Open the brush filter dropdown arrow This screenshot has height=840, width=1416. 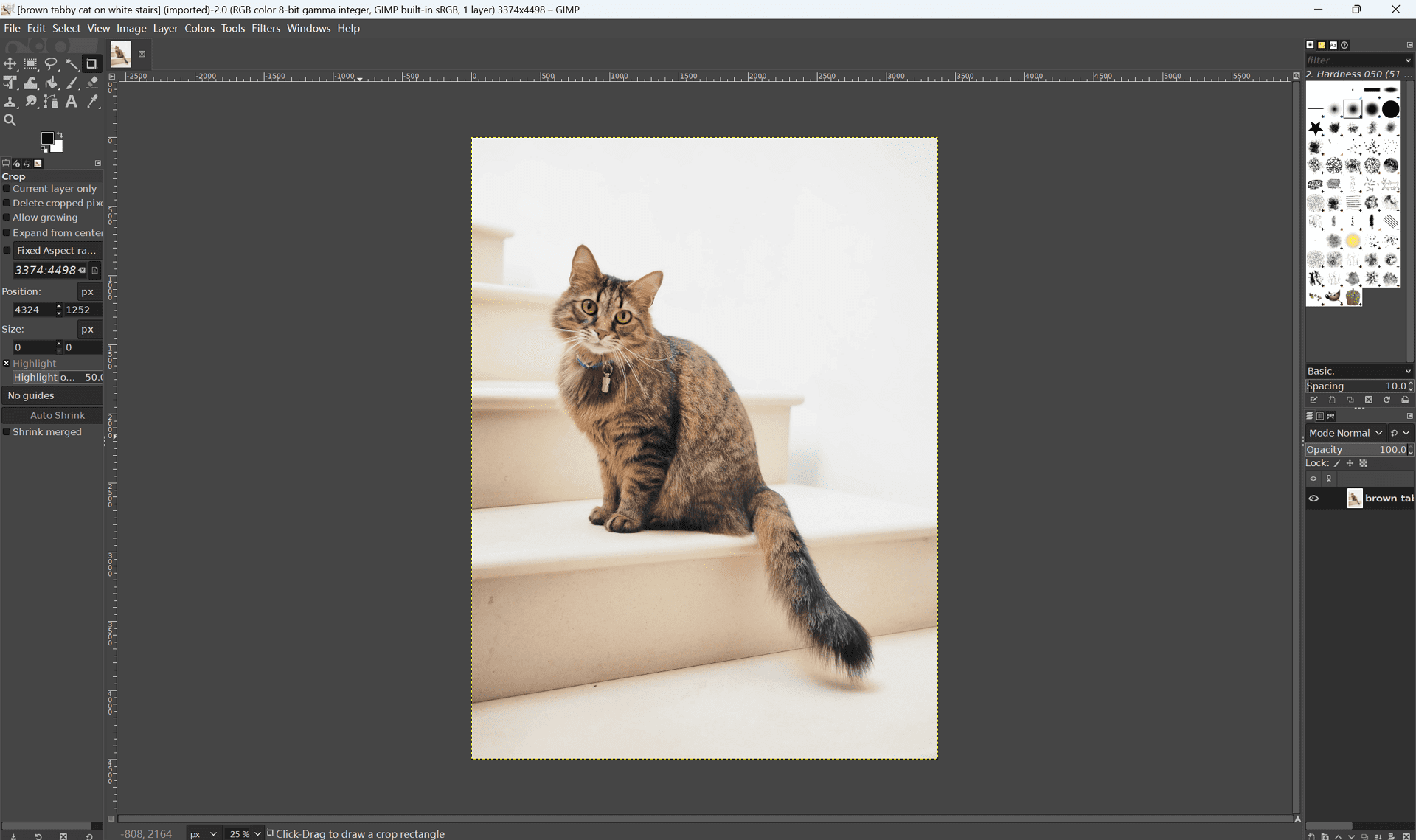point(1408,60)
